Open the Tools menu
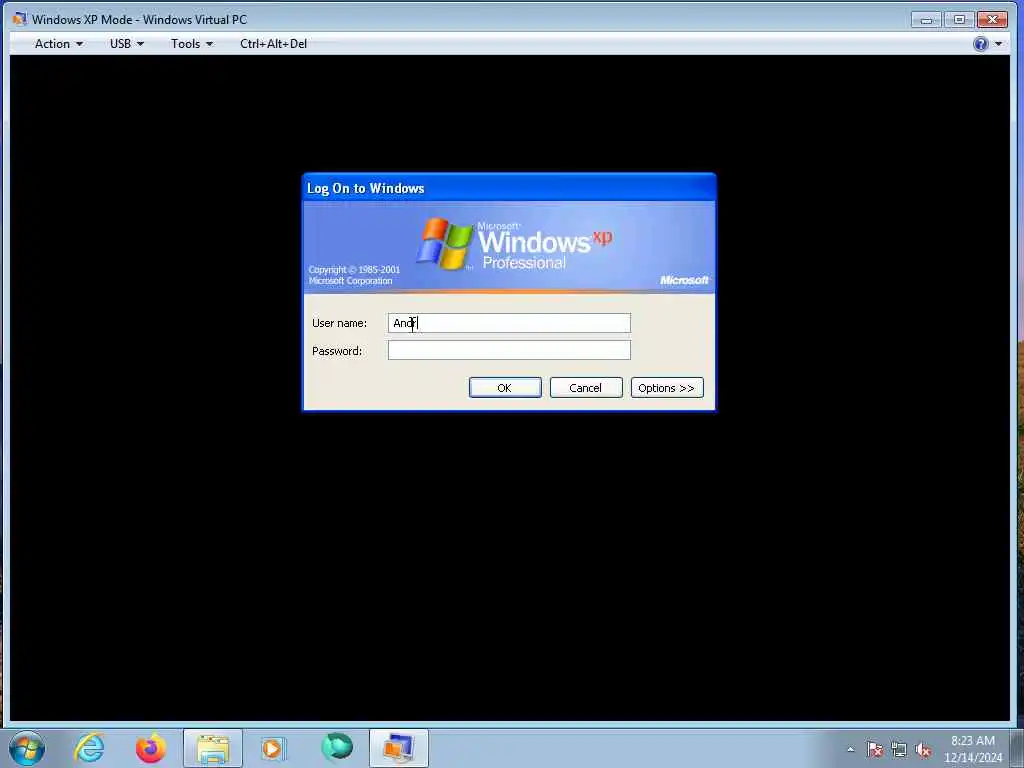 191,44
